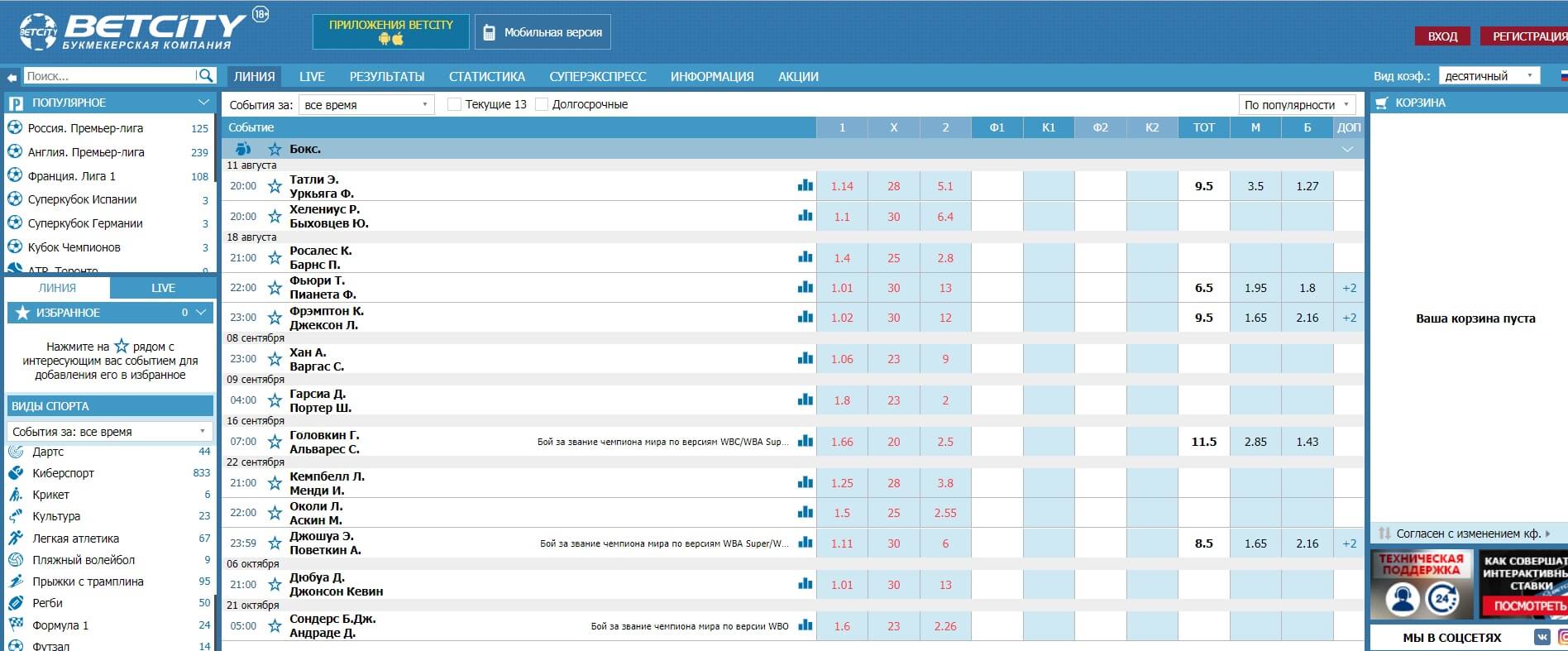Add Татли–Уркьяга fight to favorites star
Viewport: 1568px width, 651px height.
click(275, 186)
